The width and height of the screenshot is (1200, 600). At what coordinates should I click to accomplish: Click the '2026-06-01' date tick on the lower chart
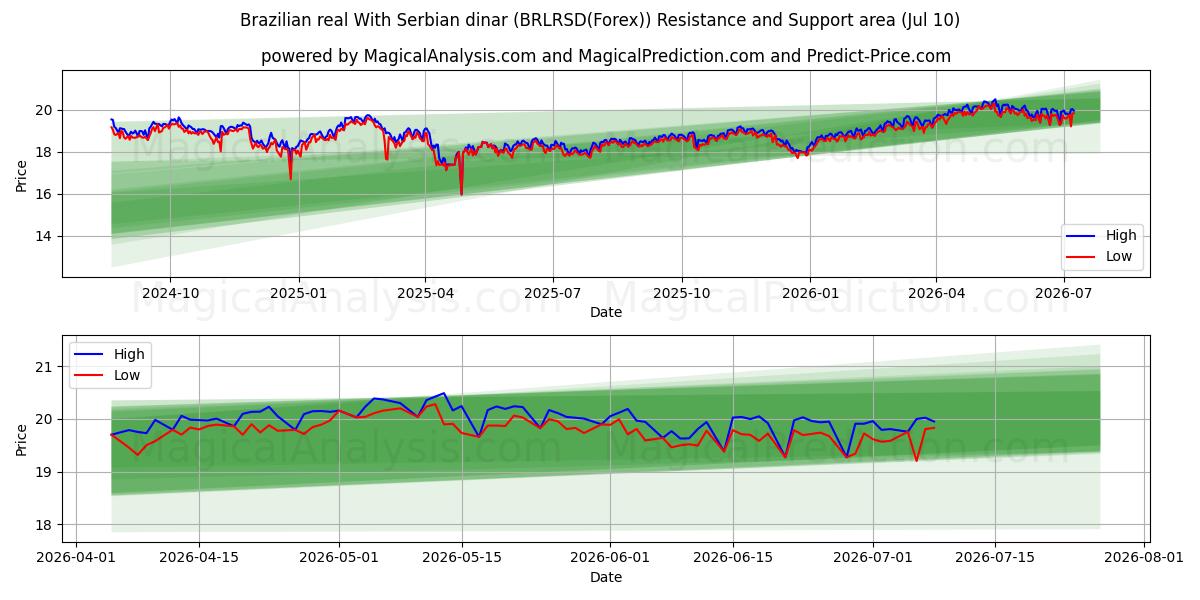610,558
